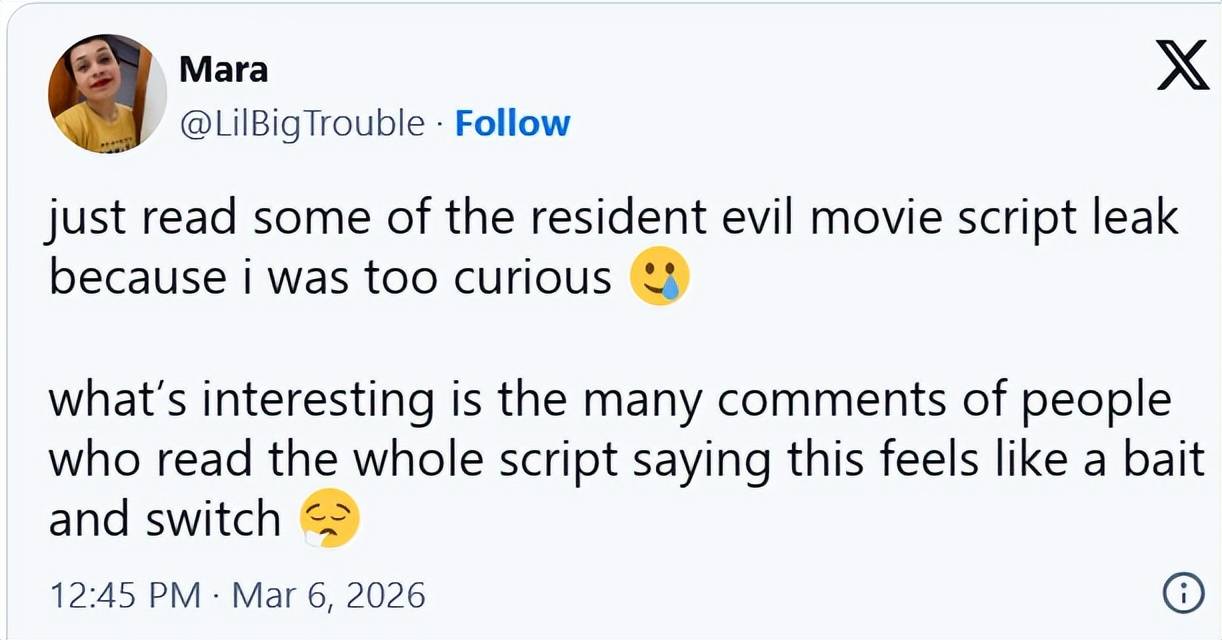Click the display name Mara
Screen dimensions: 1222x640
coord(223,70)
